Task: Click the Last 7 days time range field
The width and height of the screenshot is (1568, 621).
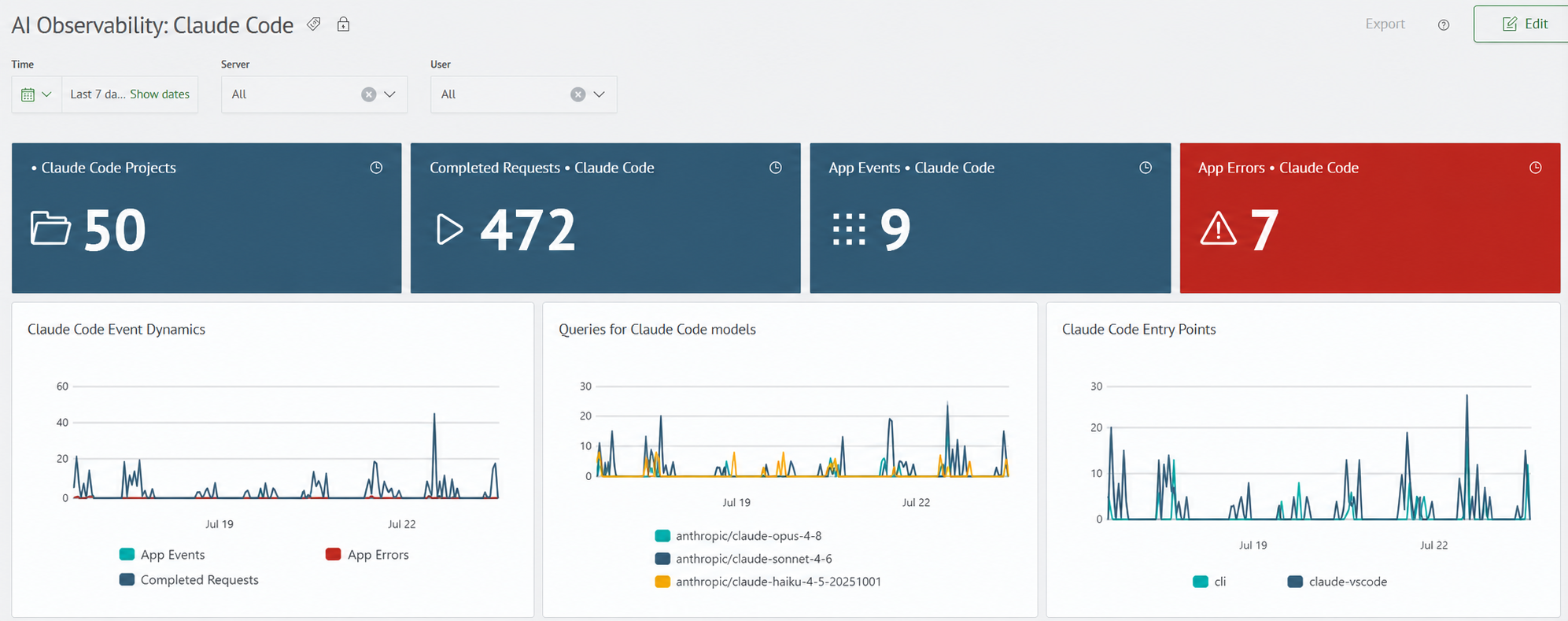Action: click(130, 94)
